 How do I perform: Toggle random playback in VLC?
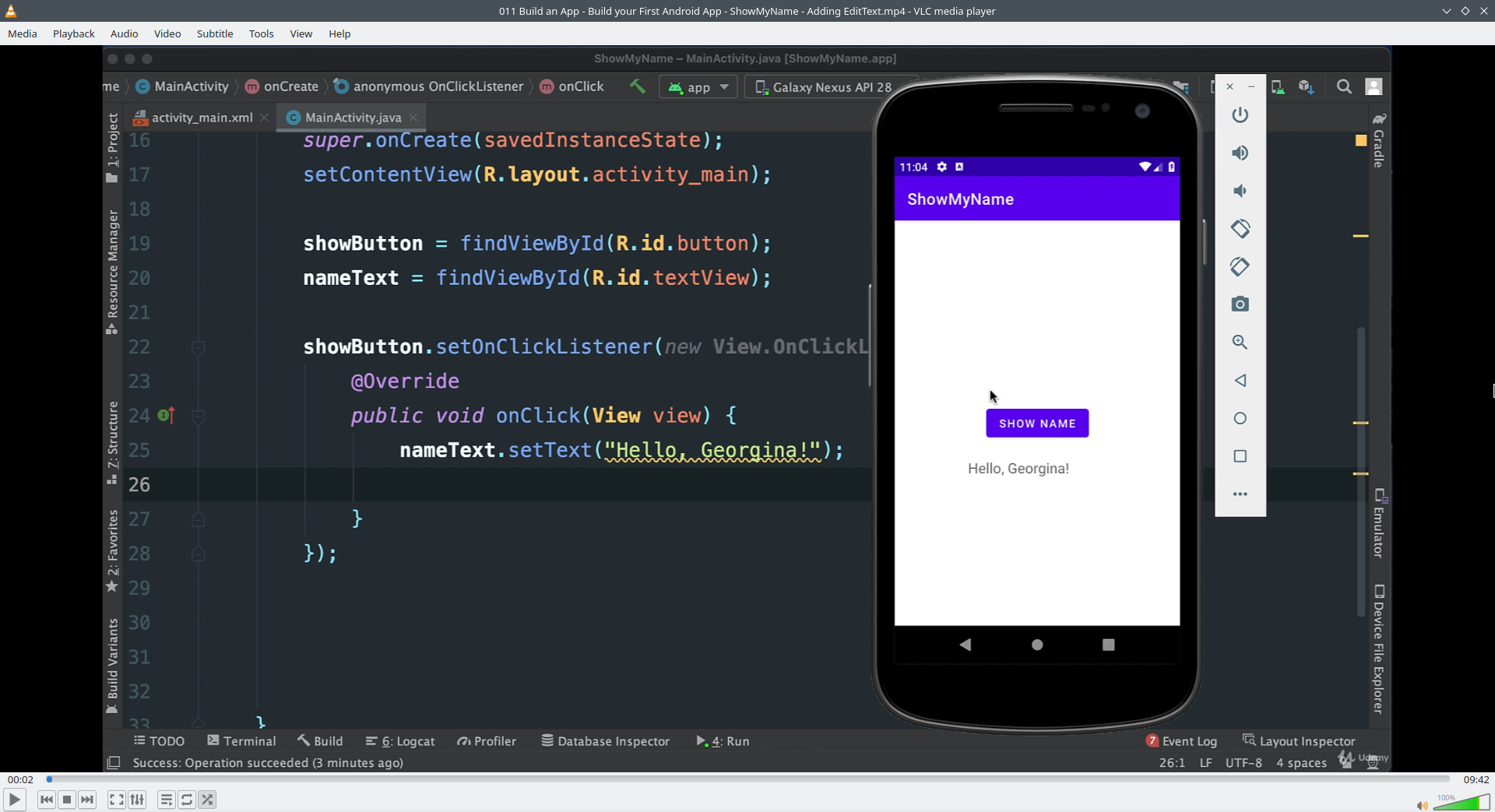207,800
